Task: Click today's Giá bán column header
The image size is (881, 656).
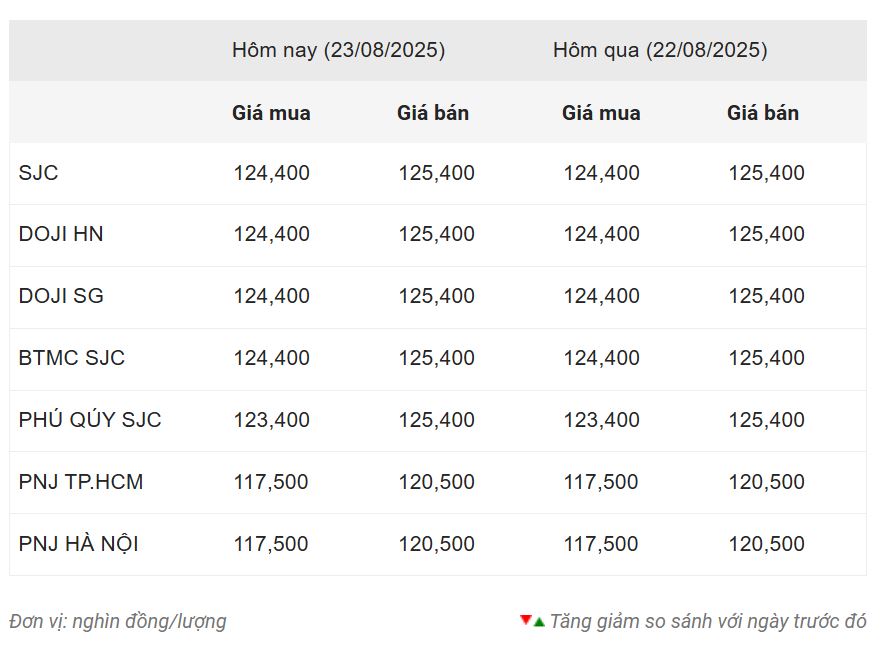Action: click(433, 113)
